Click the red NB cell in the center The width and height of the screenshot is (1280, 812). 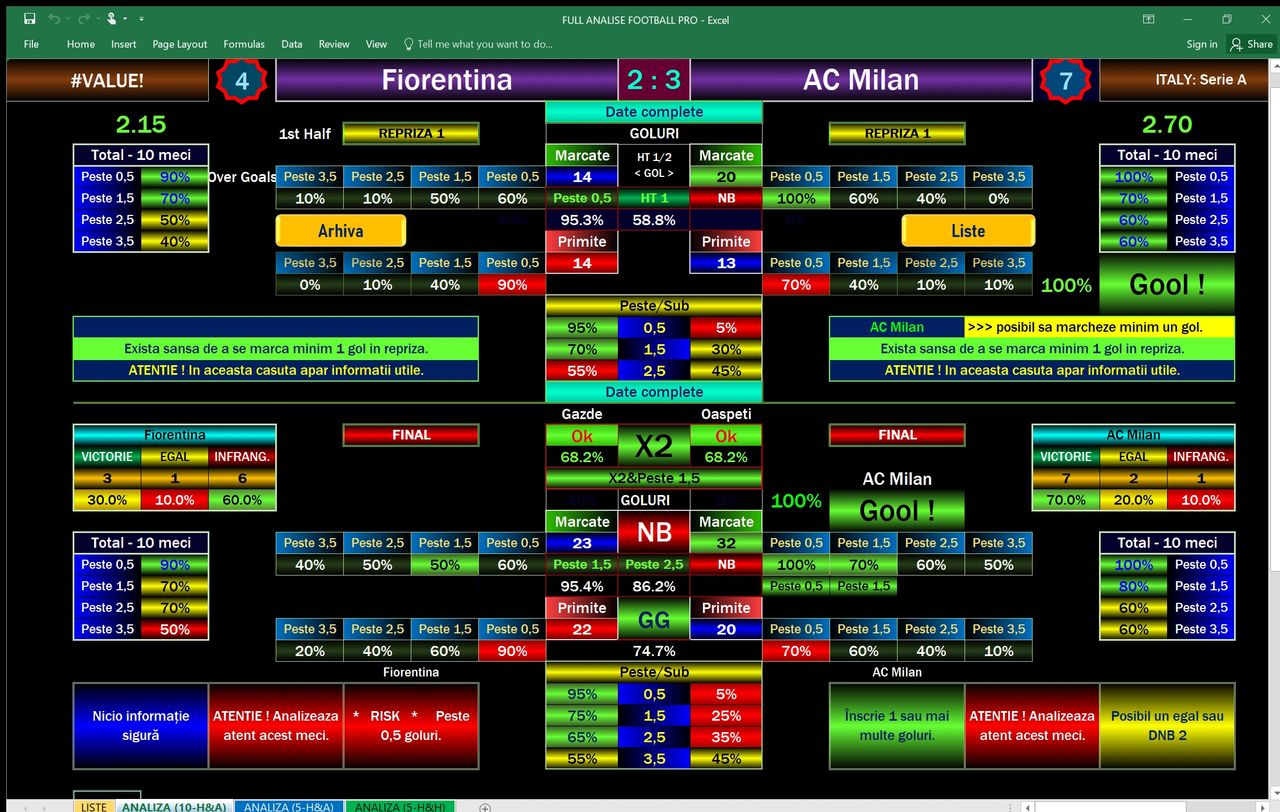tap(654, 532)
